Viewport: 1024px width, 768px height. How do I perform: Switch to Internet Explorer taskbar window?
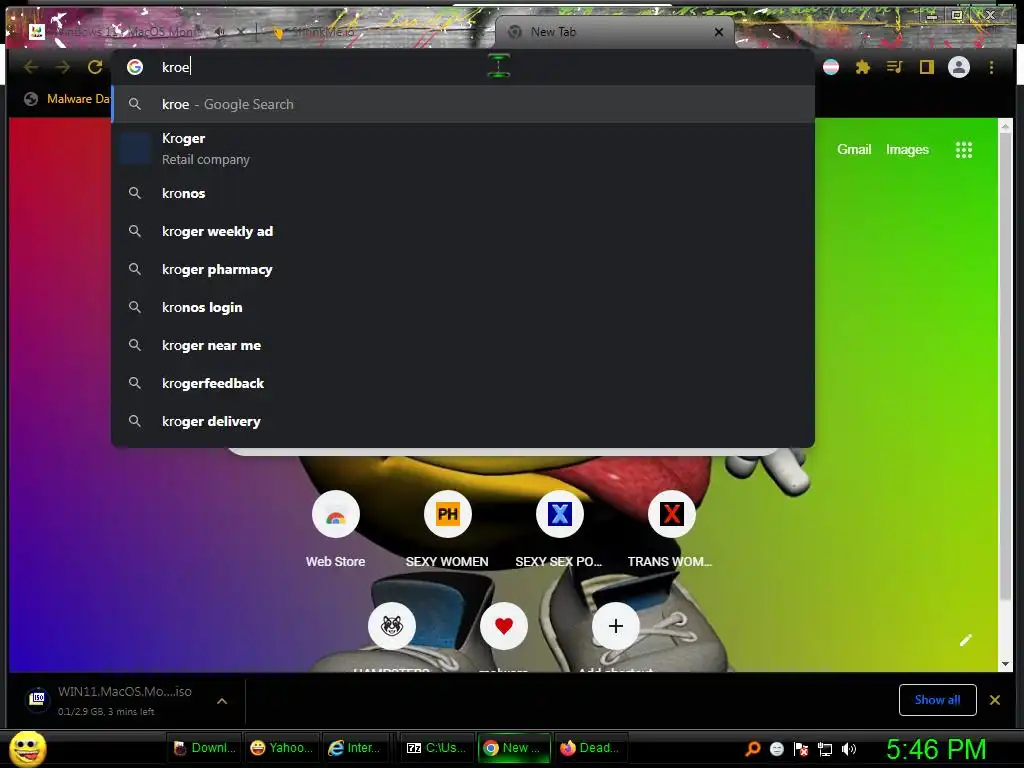(355, 748)
